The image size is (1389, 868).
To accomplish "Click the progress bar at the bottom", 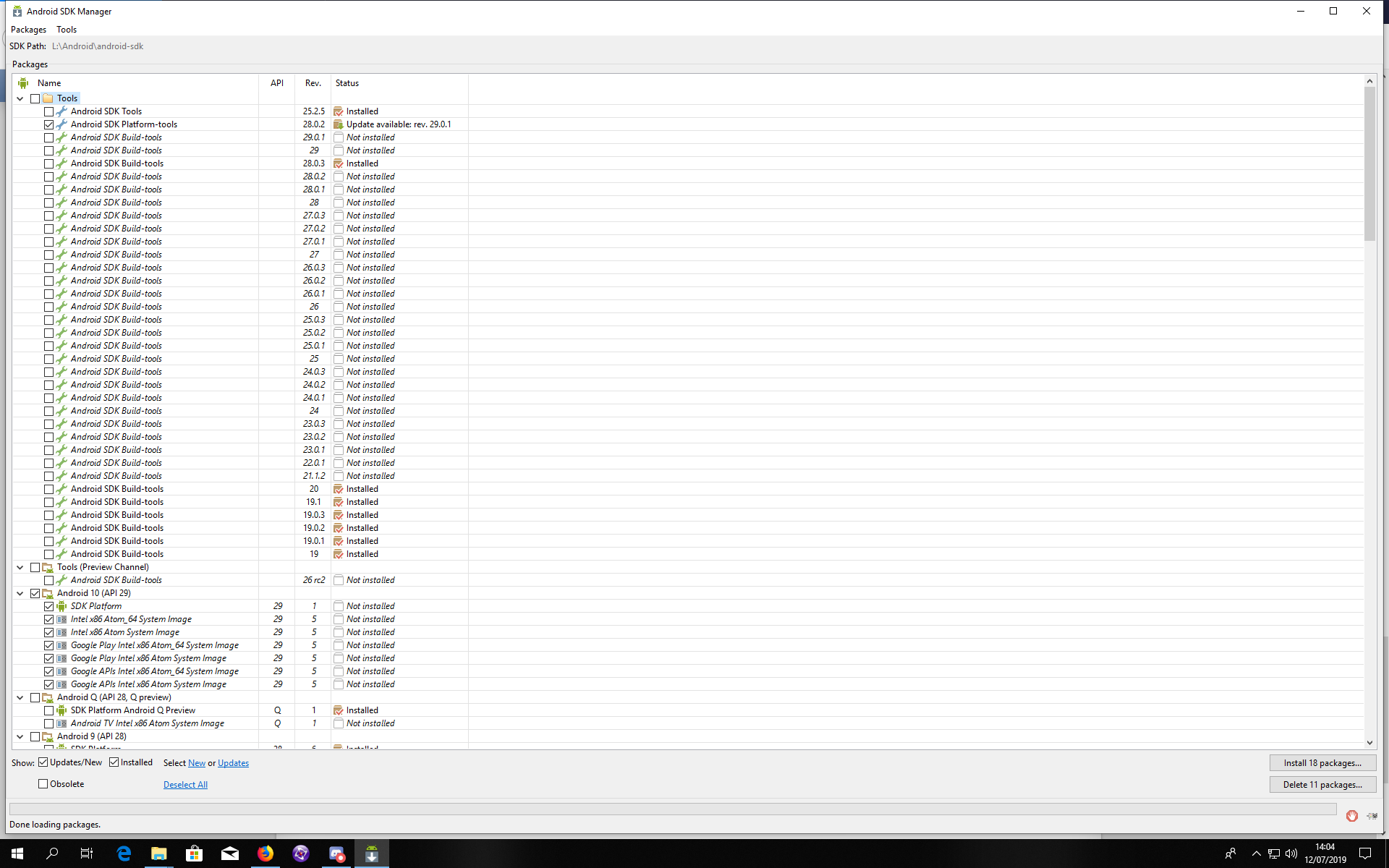I will point(673,809).
